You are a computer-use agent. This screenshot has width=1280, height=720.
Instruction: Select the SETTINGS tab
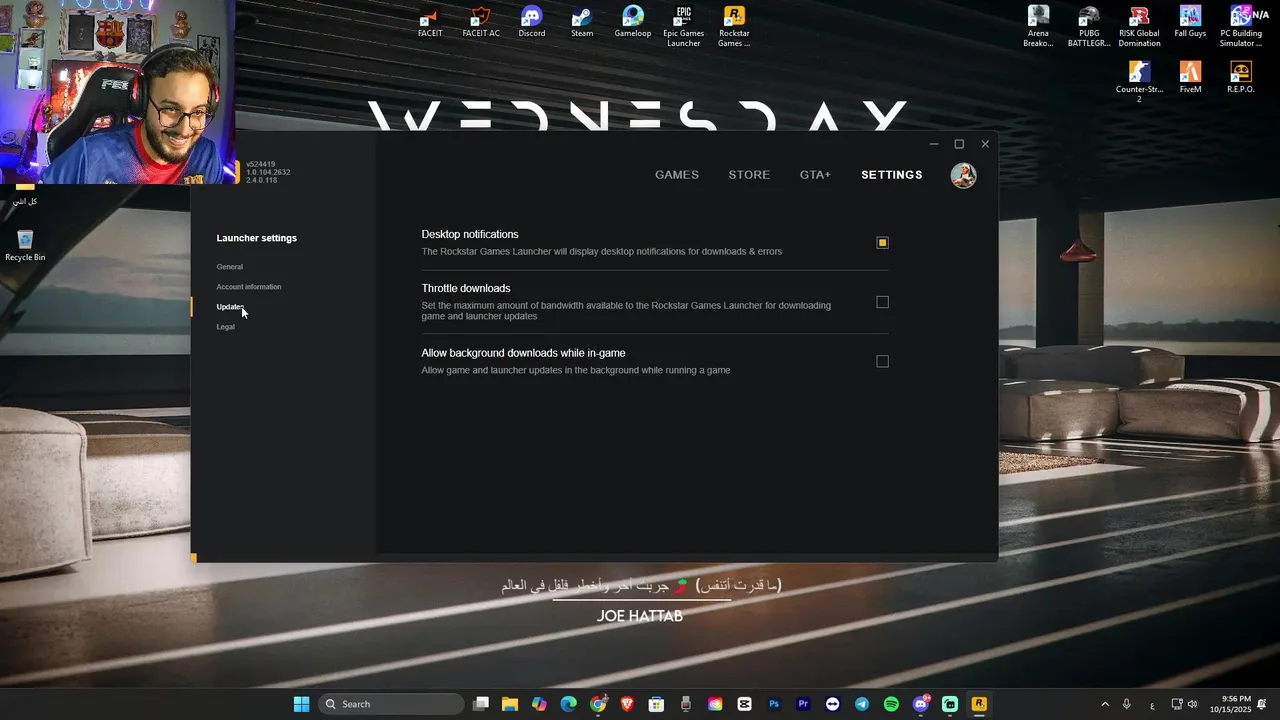(891, 175)
